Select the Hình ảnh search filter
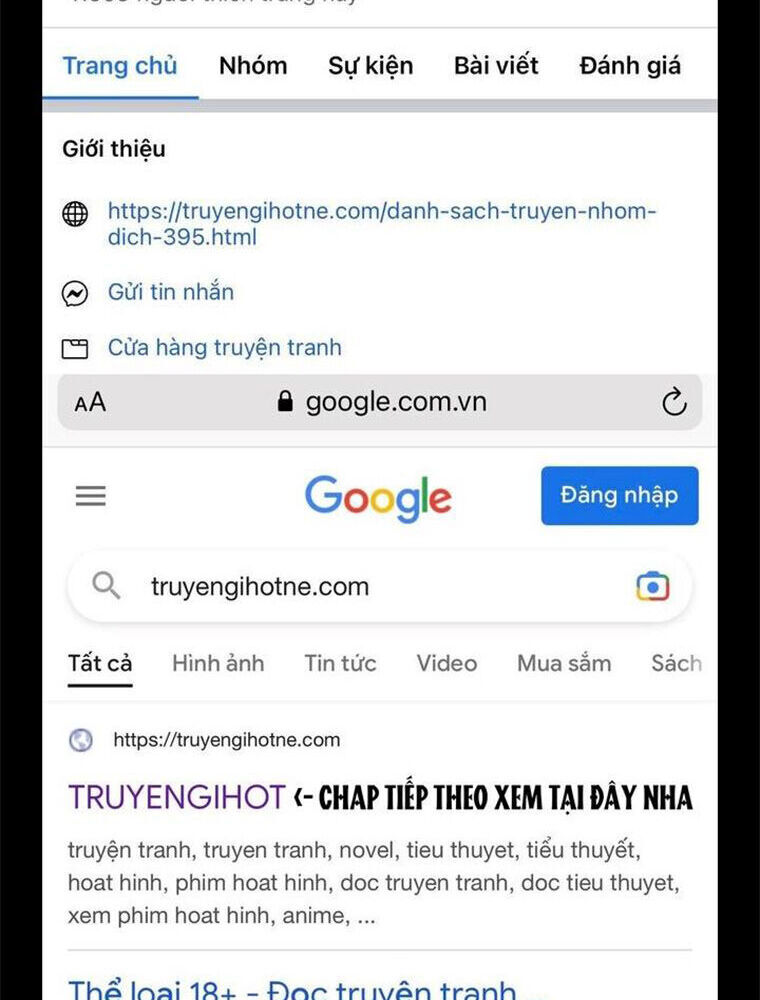 pyautogui.click(x=218, y=663)
